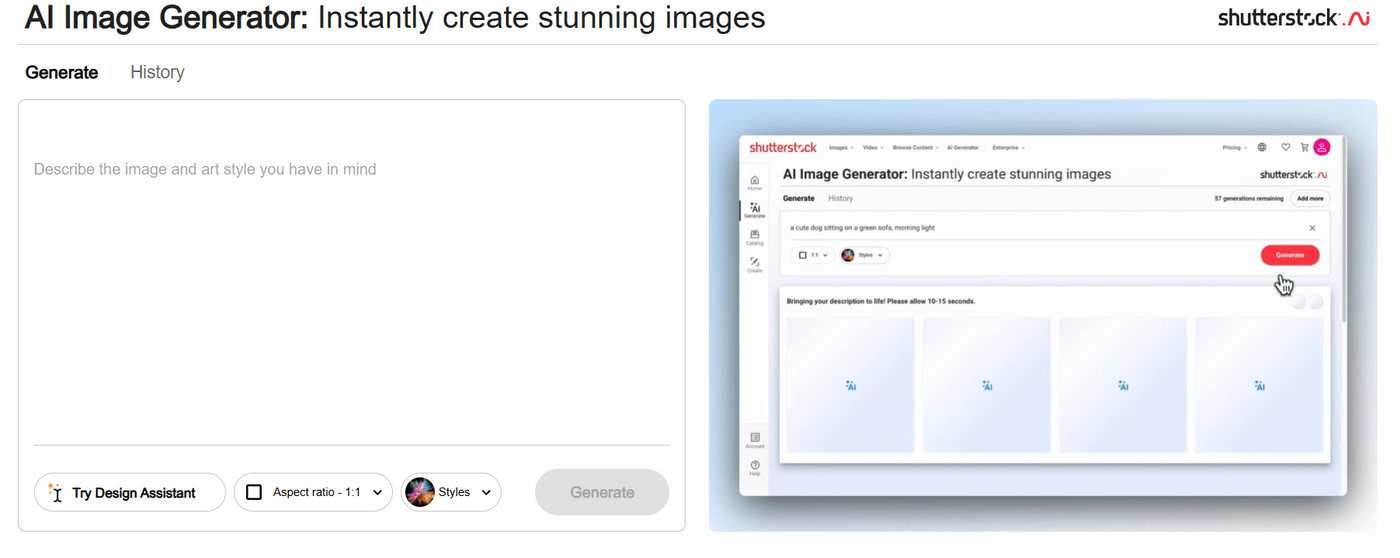Screen dimensions: 1400x558
Task: Click the second AI placeholder tile in the preview
Action: tap(986, 385)
